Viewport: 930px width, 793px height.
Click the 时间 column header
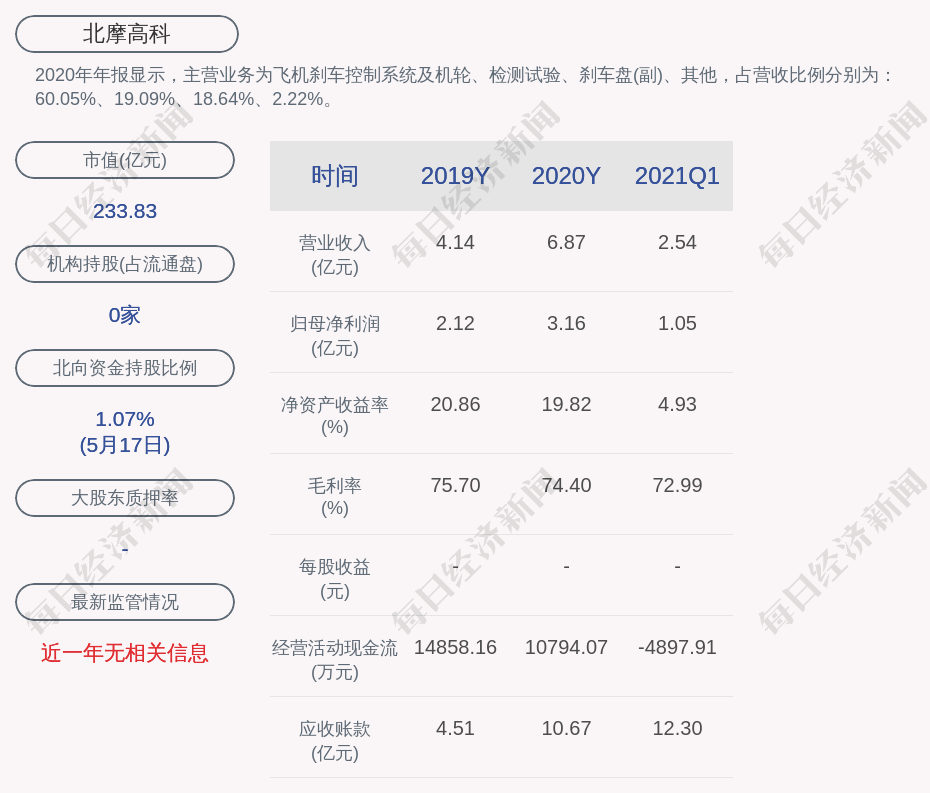(335, 176)
